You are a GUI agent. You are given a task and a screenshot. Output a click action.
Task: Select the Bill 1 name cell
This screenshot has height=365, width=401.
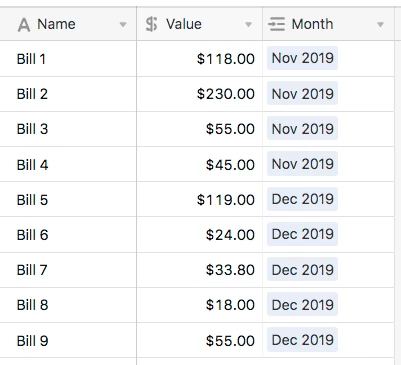(68, 59)
